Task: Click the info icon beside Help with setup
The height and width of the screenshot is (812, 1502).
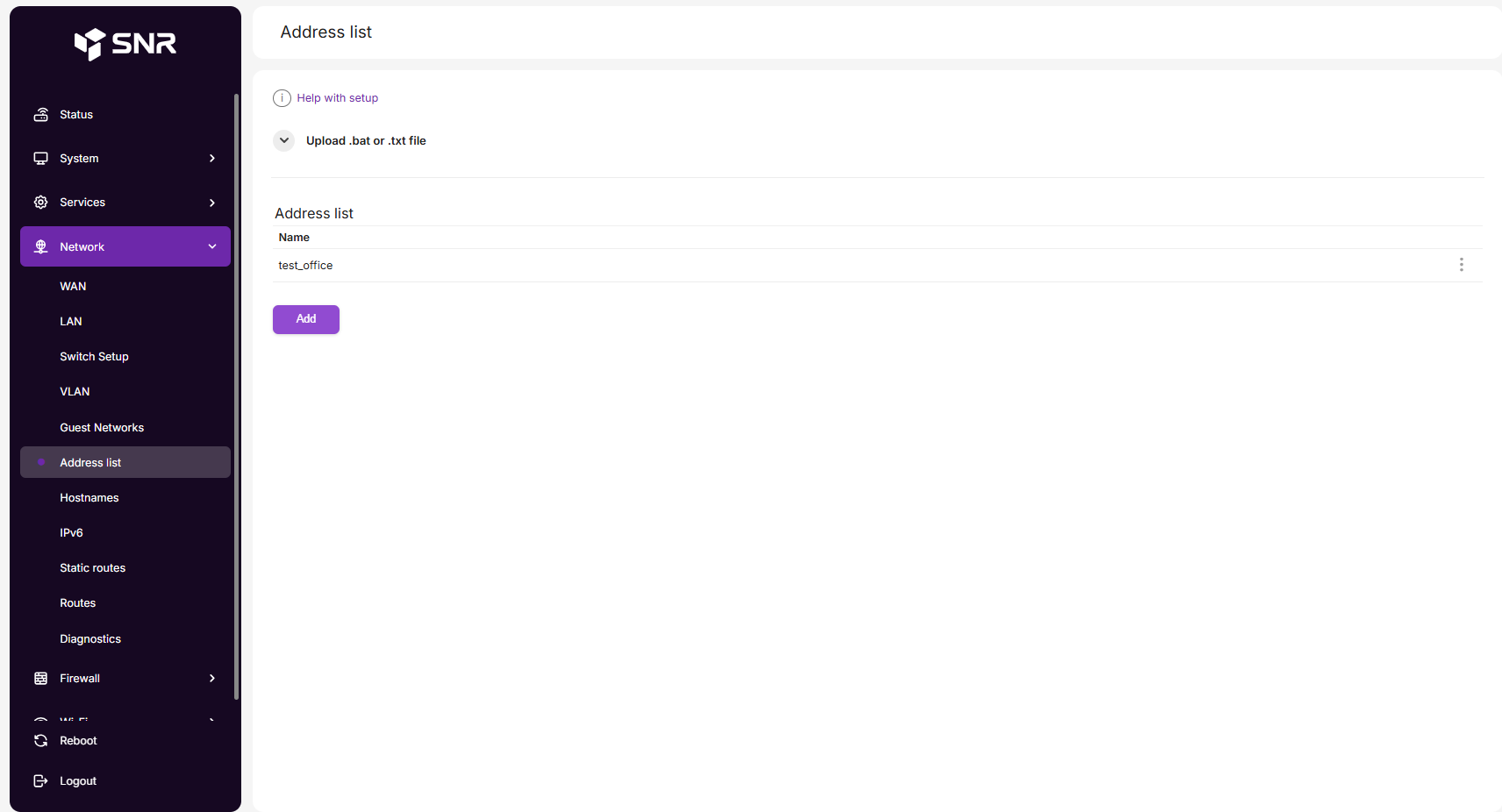Action: pos(282,98)
